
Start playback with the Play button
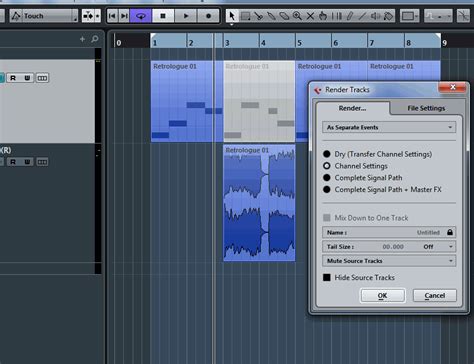coord(186,16)
